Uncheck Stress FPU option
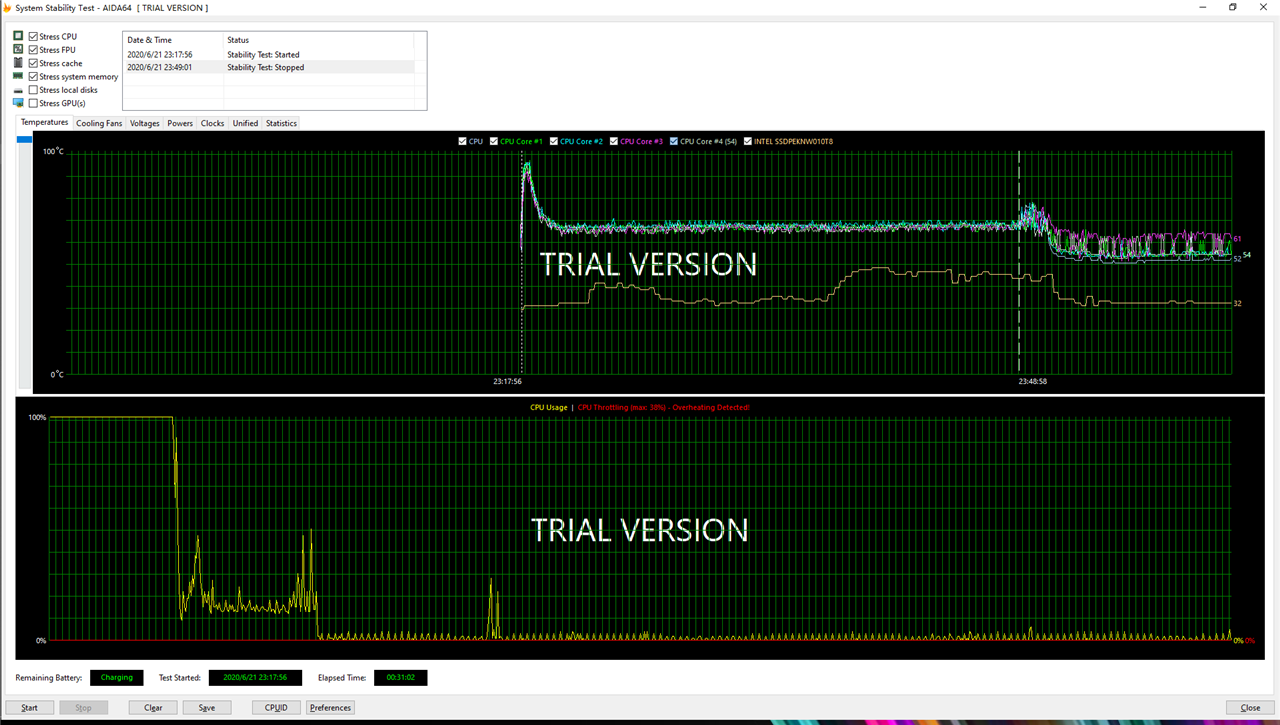The width and height of the screenshot is (1280, 725). (x=33, y=49)
